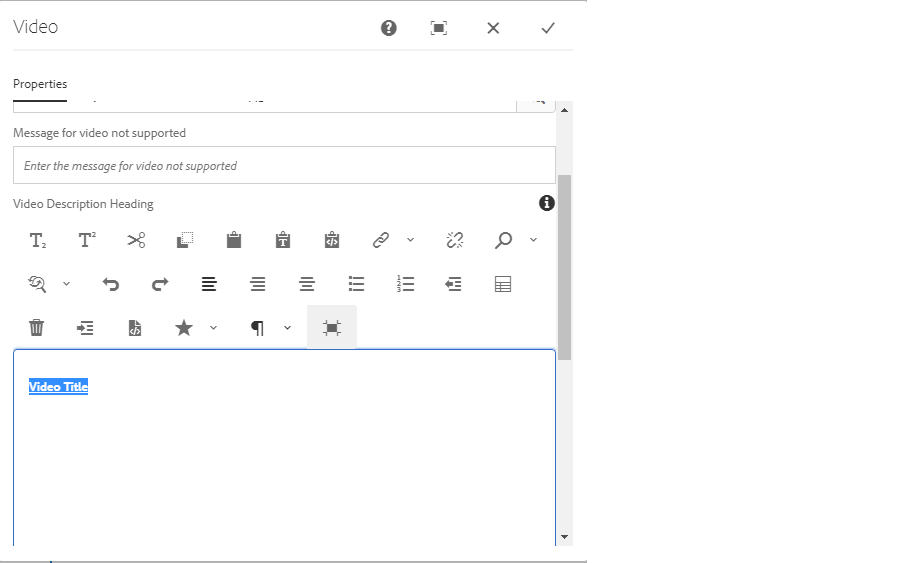
Task: Switch to the Properties tab
Action: 40,85
